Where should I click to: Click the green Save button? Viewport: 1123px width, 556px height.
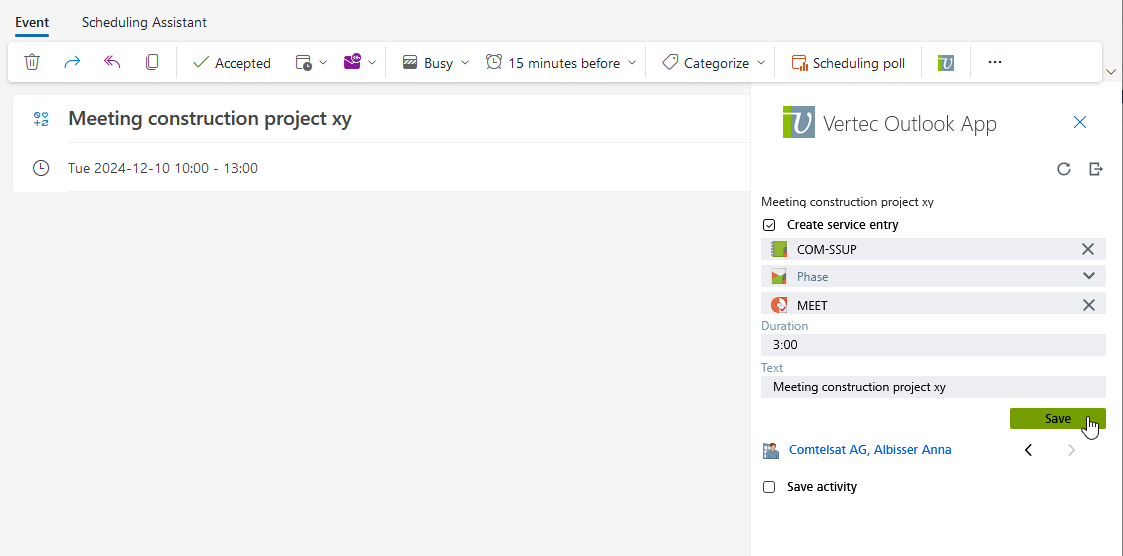click(x=1057, y=419)
